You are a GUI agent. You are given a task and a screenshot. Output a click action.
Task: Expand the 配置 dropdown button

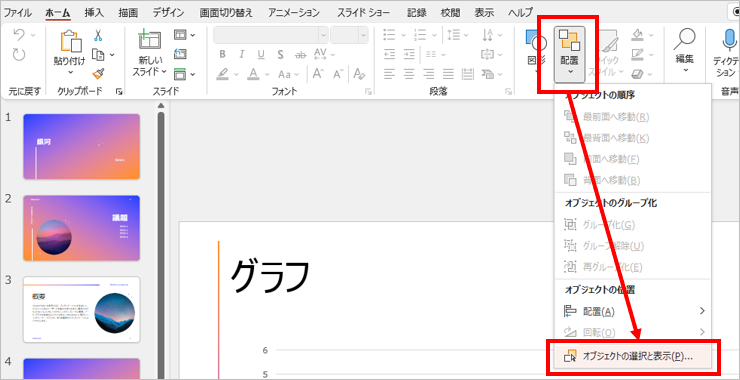[570, 54]
